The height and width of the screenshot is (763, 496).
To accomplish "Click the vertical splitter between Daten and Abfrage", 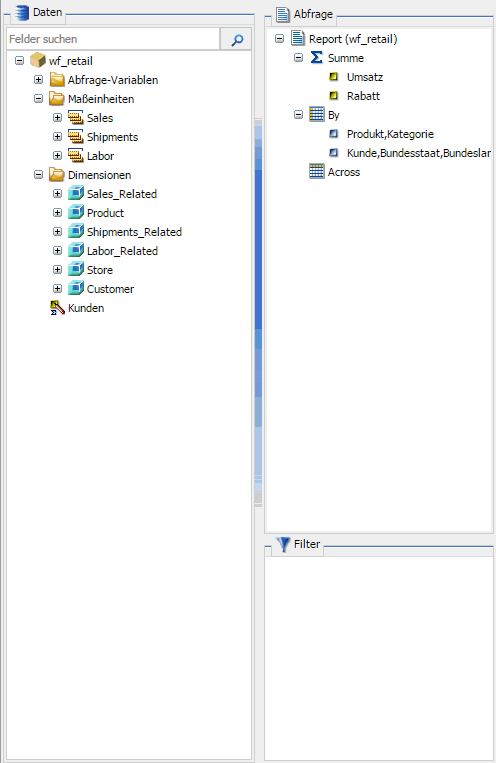I will 258,311.
